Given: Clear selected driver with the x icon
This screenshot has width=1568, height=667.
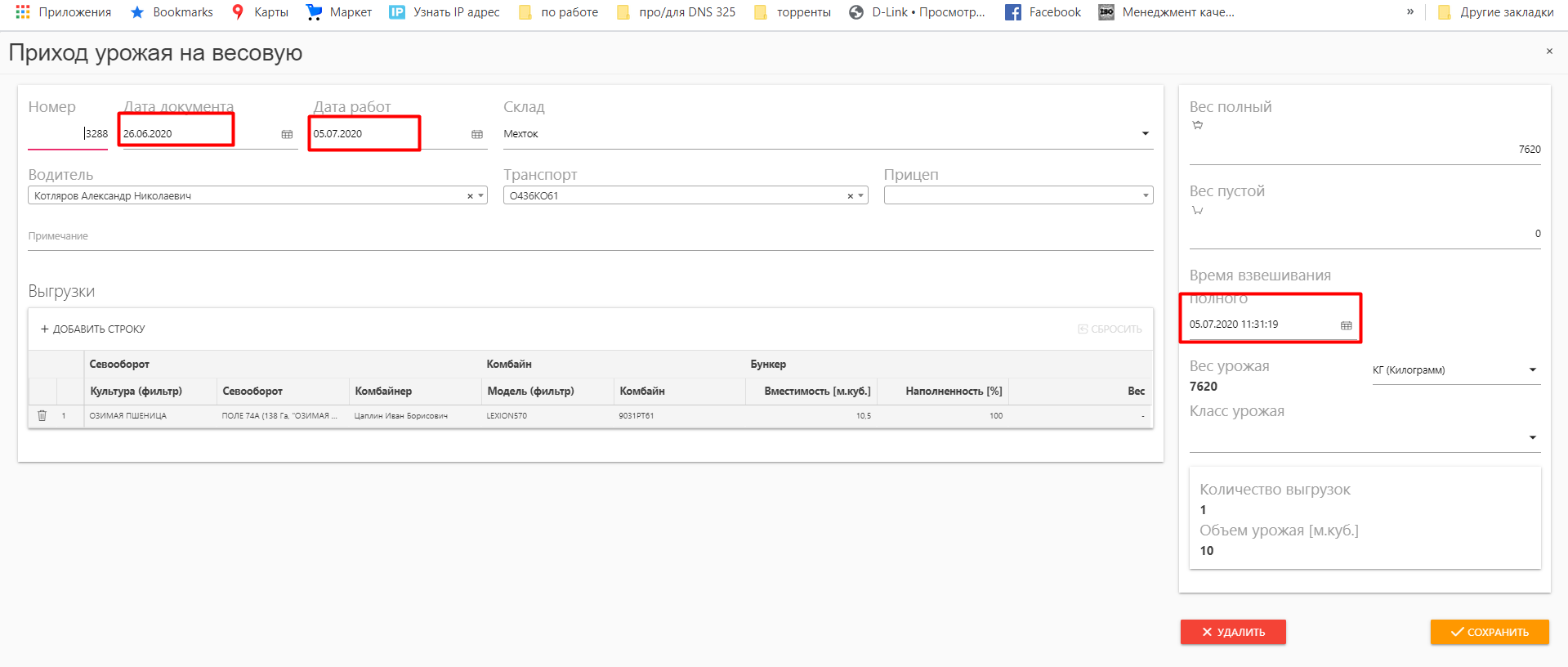Looking at the screenshot, I should click(470, 196).
